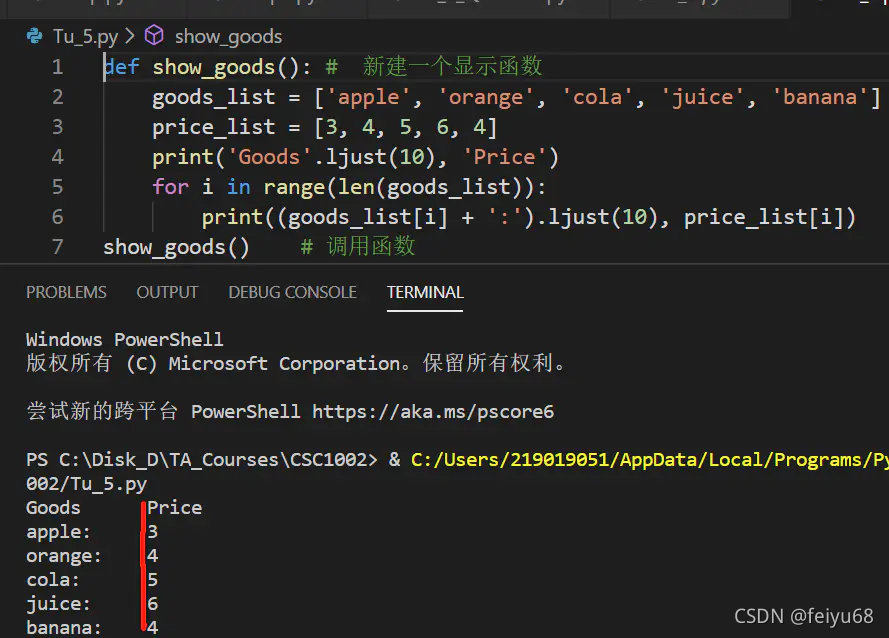889x638 pixels.
Task: Click 'Windows PowerShell' text in terminal
Action: tap(125, 340)
